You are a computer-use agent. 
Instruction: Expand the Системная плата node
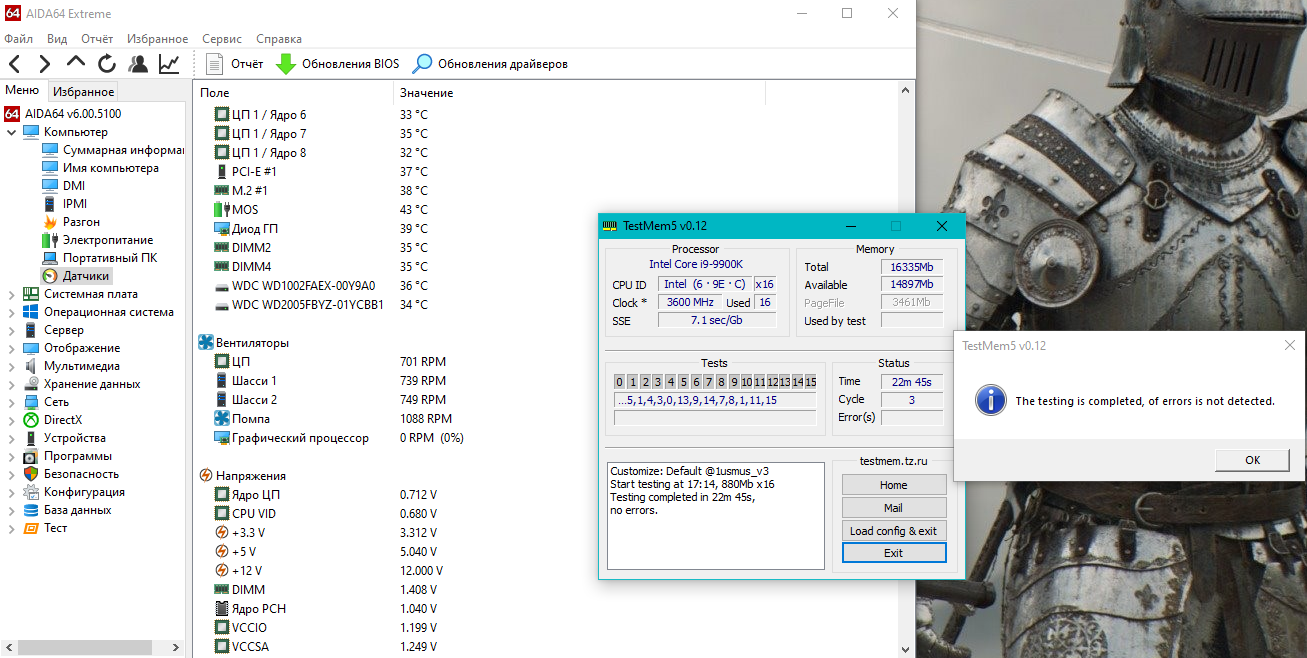[11, 294]
